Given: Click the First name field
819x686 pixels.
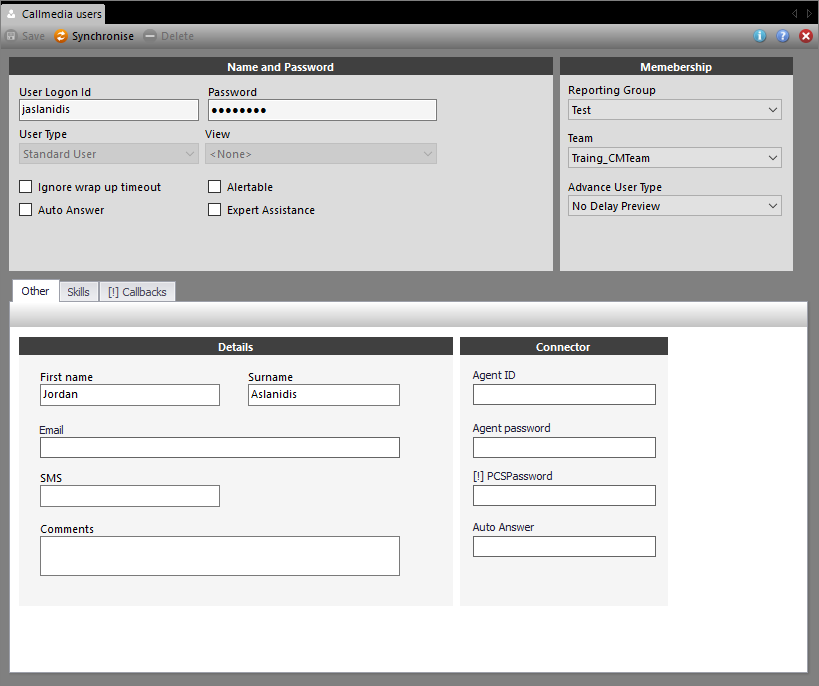Looking at the screenshot, I should 130,395.
